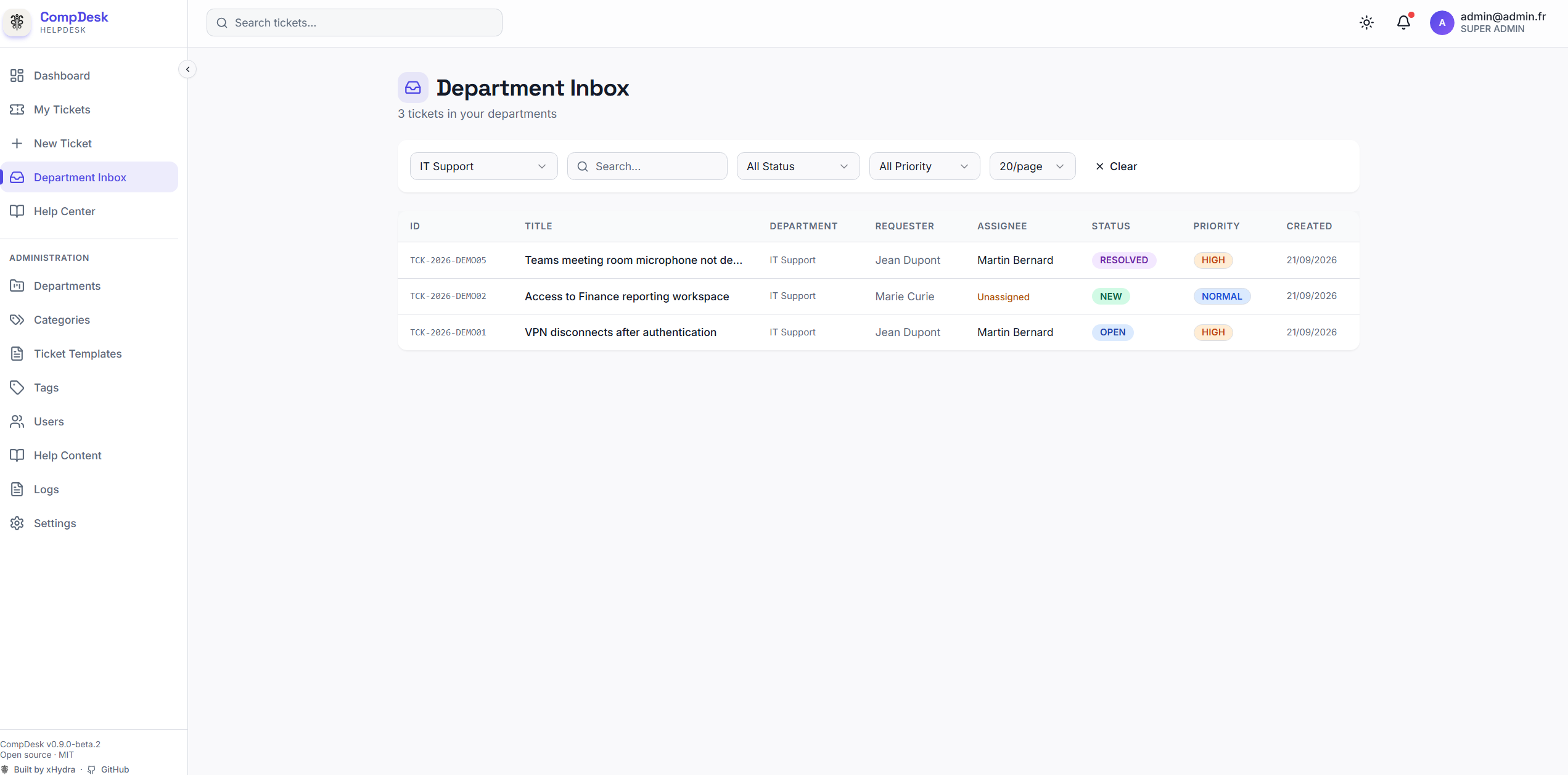Image resolution: width=1568 pixels, height=775 pixels.
Task: Click the Users people icon
Action: 17,421
